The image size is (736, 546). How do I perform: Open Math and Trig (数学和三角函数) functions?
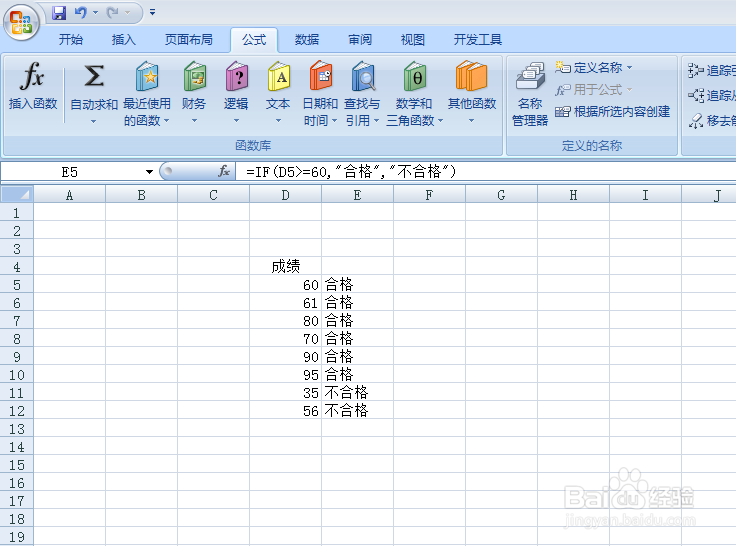click(x=414, y=93)
